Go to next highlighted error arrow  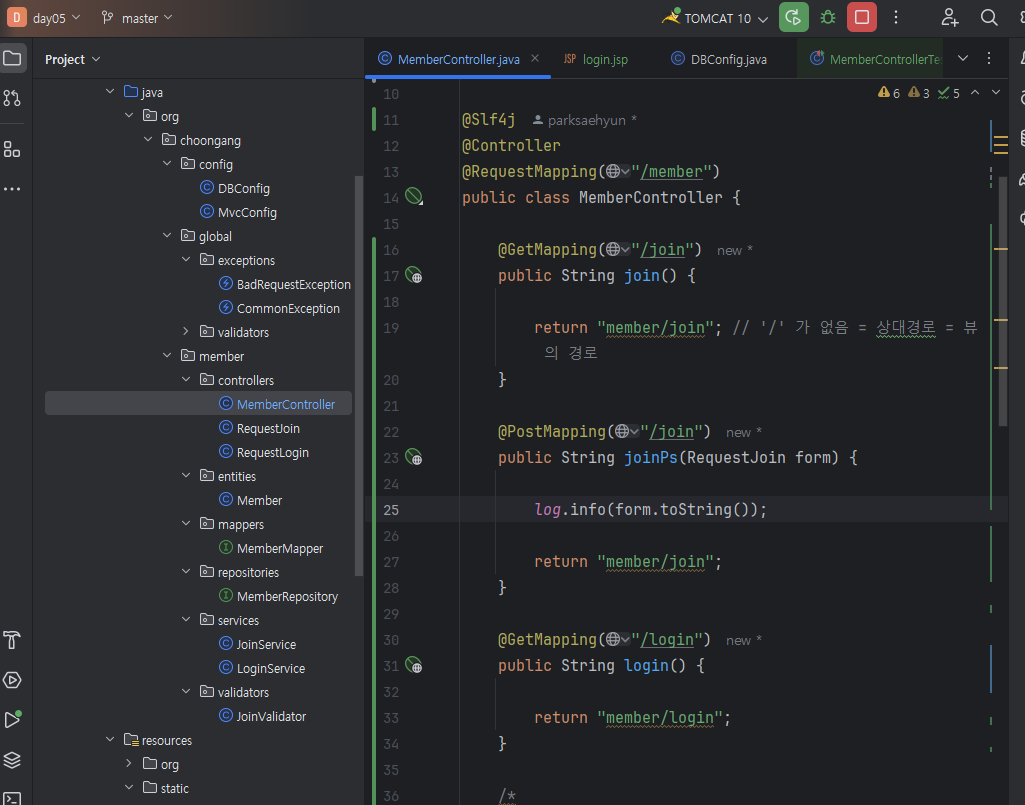click(996, 93)
